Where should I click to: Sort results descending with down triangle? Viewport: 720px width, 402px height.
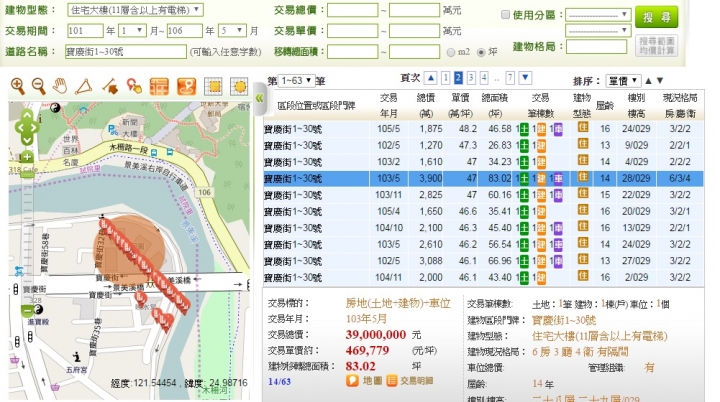[x=660, y=81]
